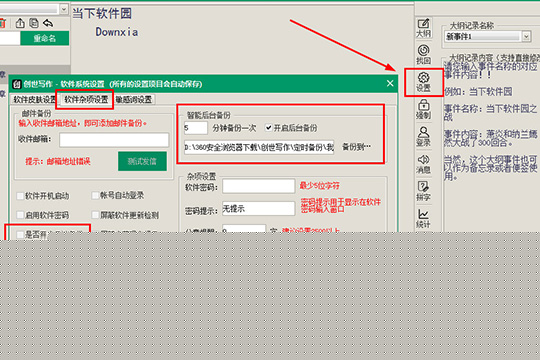
Task: Click the outline text 事件名称: 当下软件园之战
Action: 490,113
